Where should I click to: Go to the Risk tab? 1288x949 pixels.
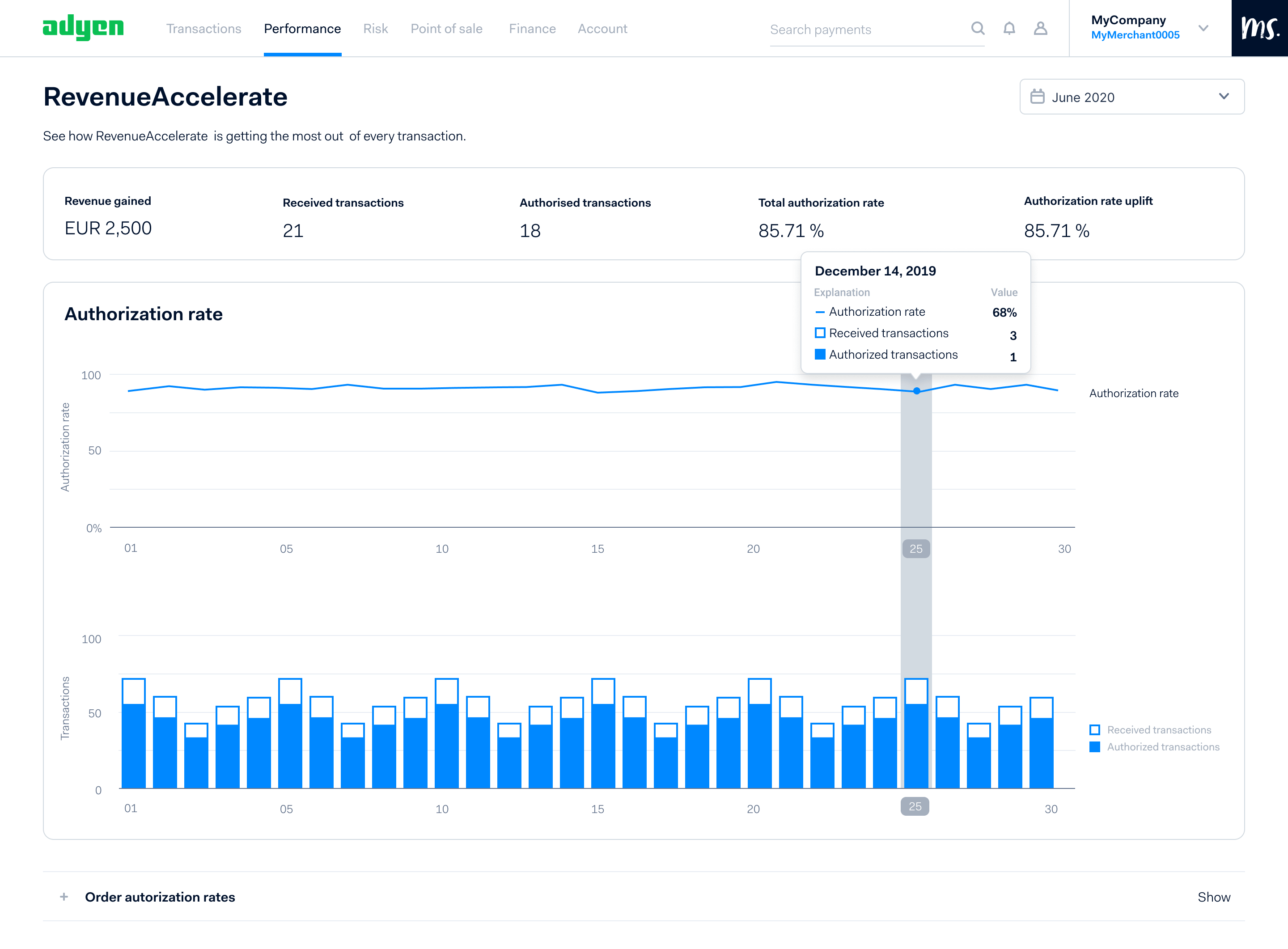pyautogui.click(x=376, y=29)
